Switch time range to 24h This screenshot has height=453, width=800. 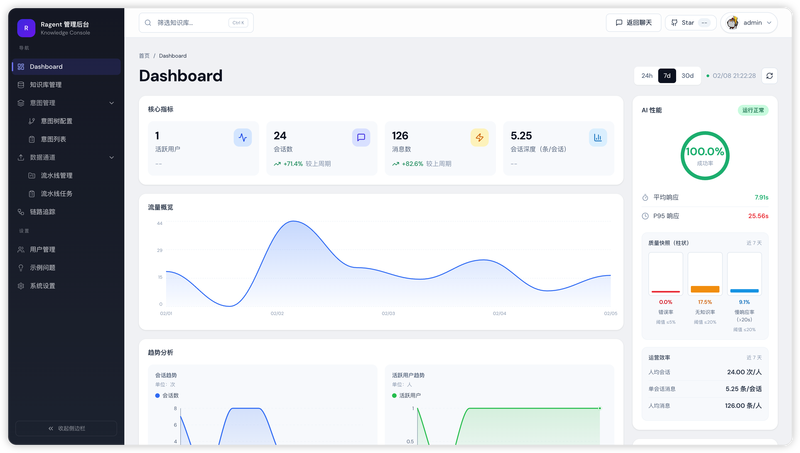pyautogui.click(x=647, y=76)
